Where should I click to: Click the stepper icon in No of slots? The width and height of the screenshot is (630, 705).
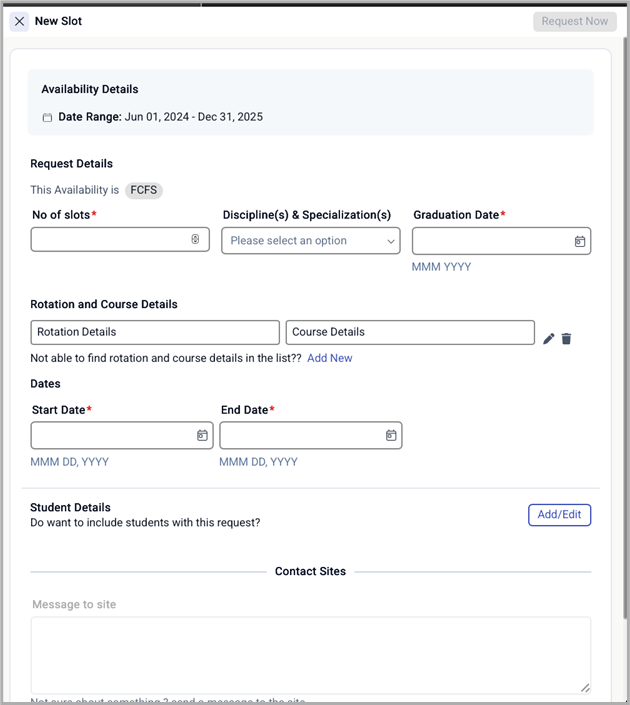[x=196, y=240]
